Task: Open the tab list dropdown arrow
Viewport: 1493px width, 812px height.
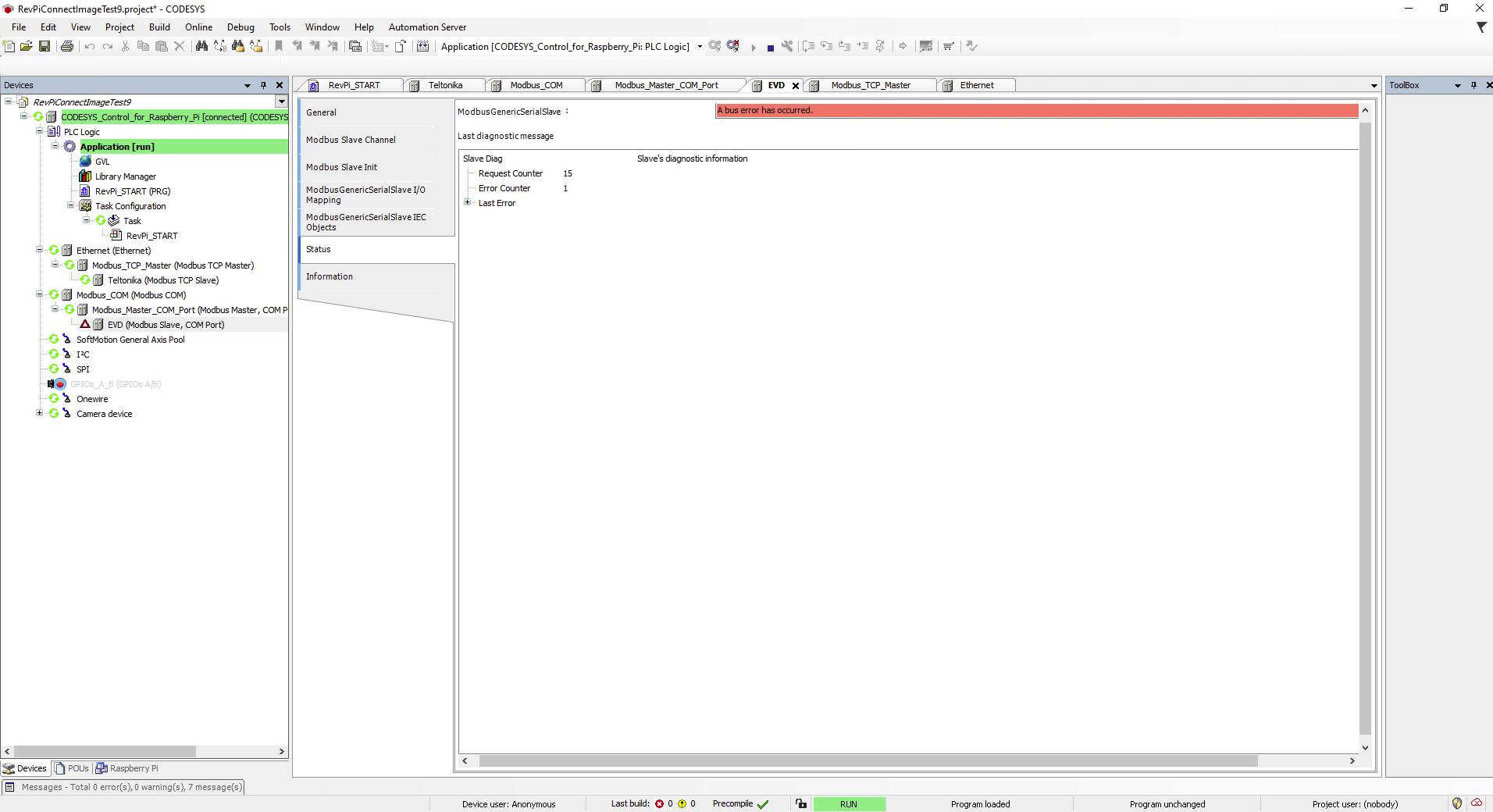Action: click(x=1374, y=86)
